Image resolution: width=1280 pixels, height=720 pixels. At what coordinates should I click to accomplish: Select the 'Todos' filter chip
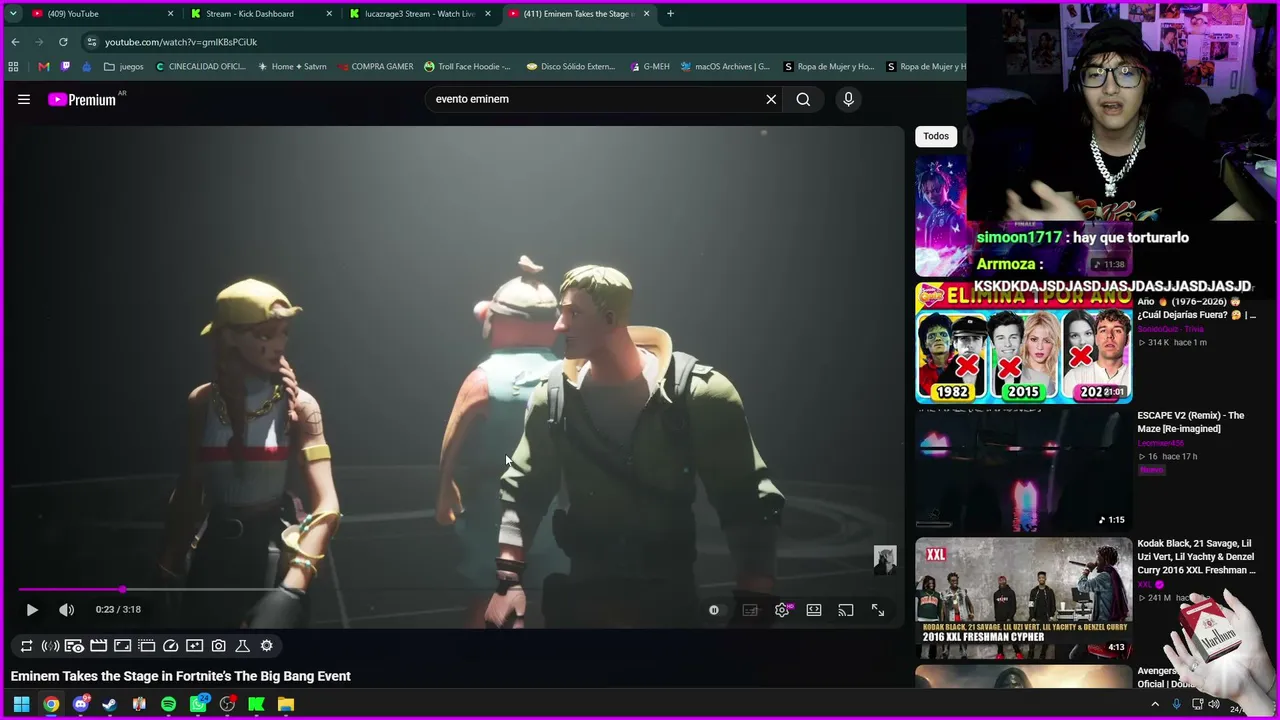coord(936,136)
